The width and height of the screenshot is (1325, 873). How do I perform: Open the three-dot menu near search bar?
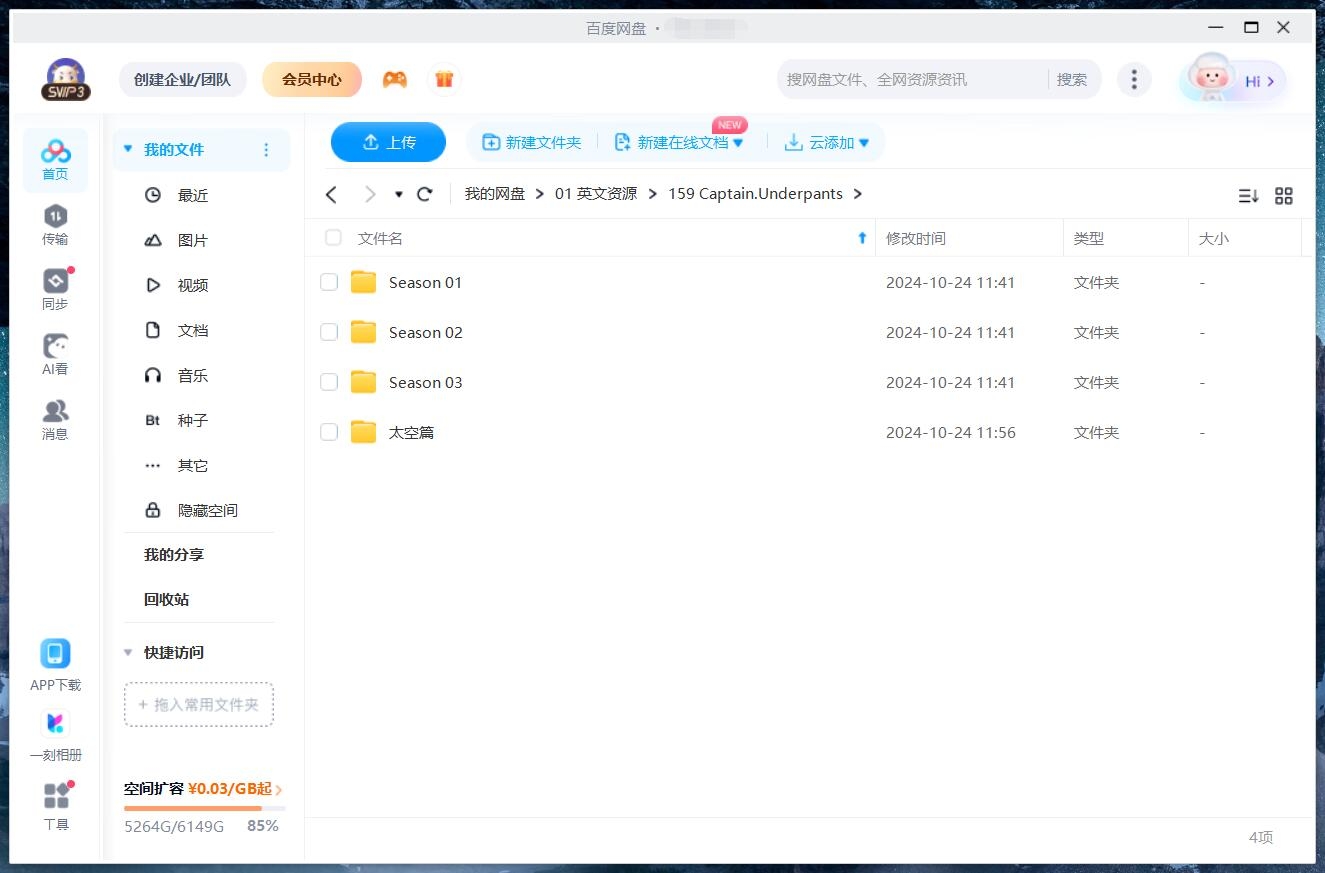tap(1134, 78)
